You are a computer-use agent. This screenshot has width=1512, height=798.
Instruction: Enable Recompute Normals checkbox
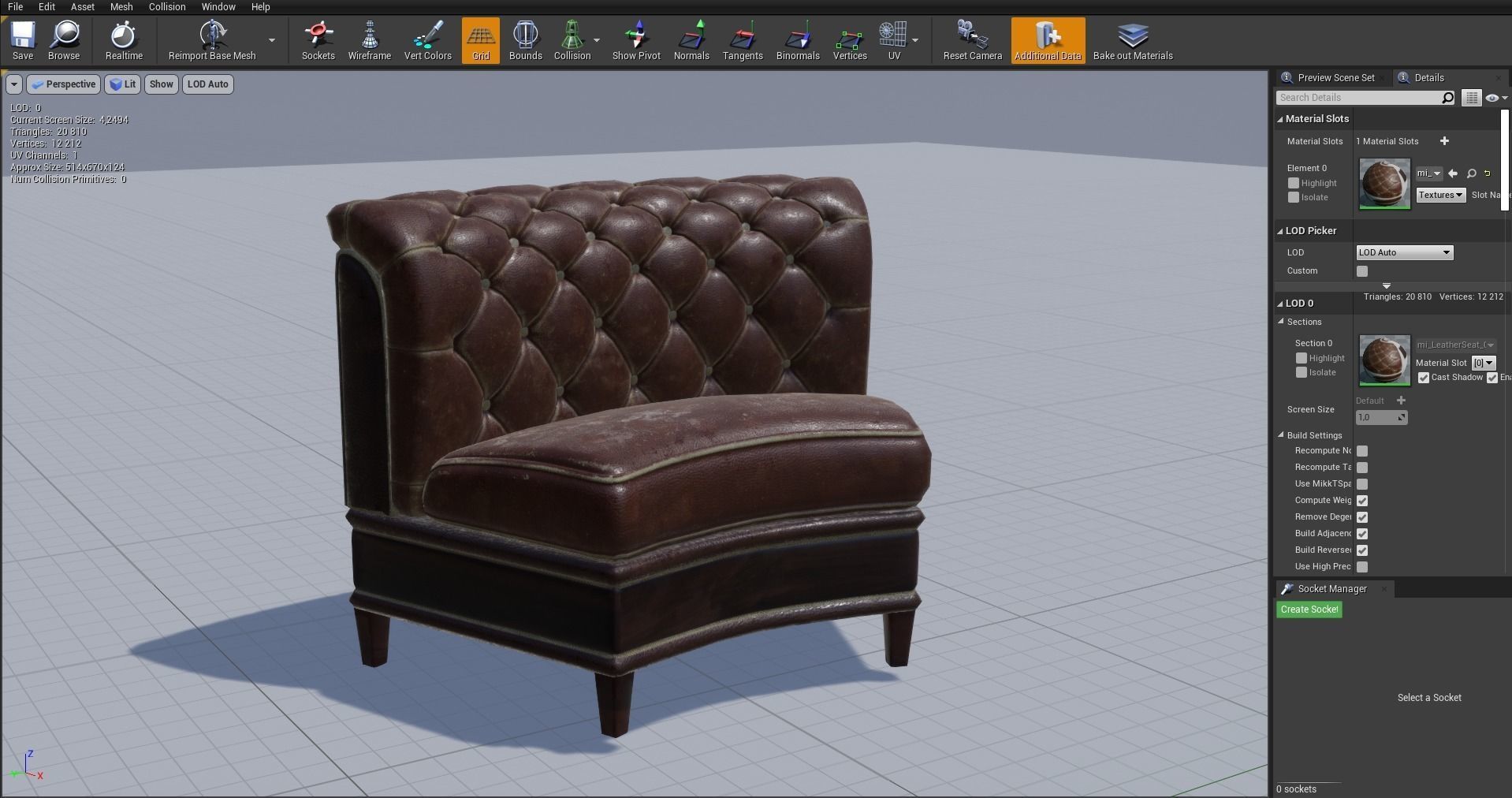coord(1362,451)
